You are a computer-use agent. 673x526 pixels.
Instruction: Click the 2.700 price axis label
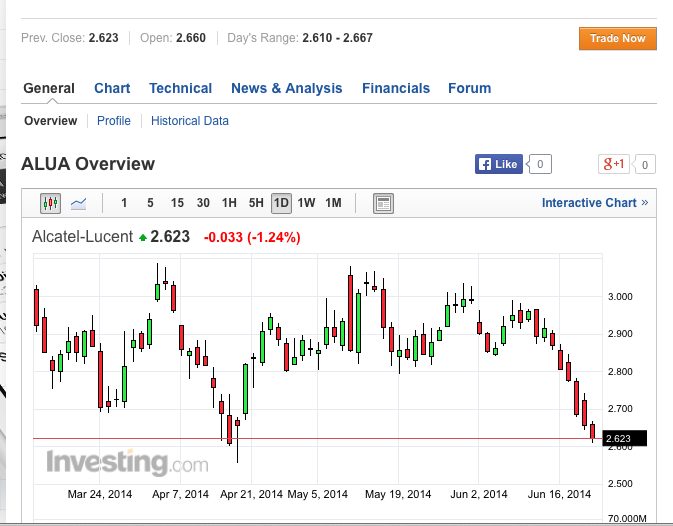click(x=620, y=408)
